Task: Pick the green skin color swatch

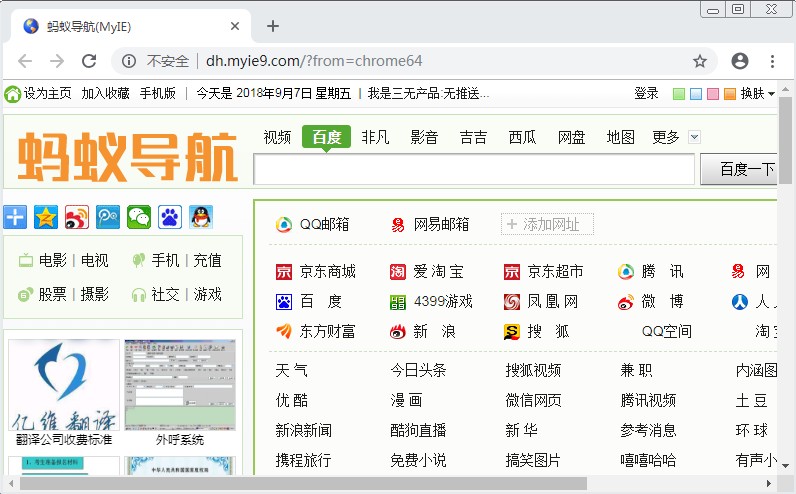Action: [x=679, y=94]
